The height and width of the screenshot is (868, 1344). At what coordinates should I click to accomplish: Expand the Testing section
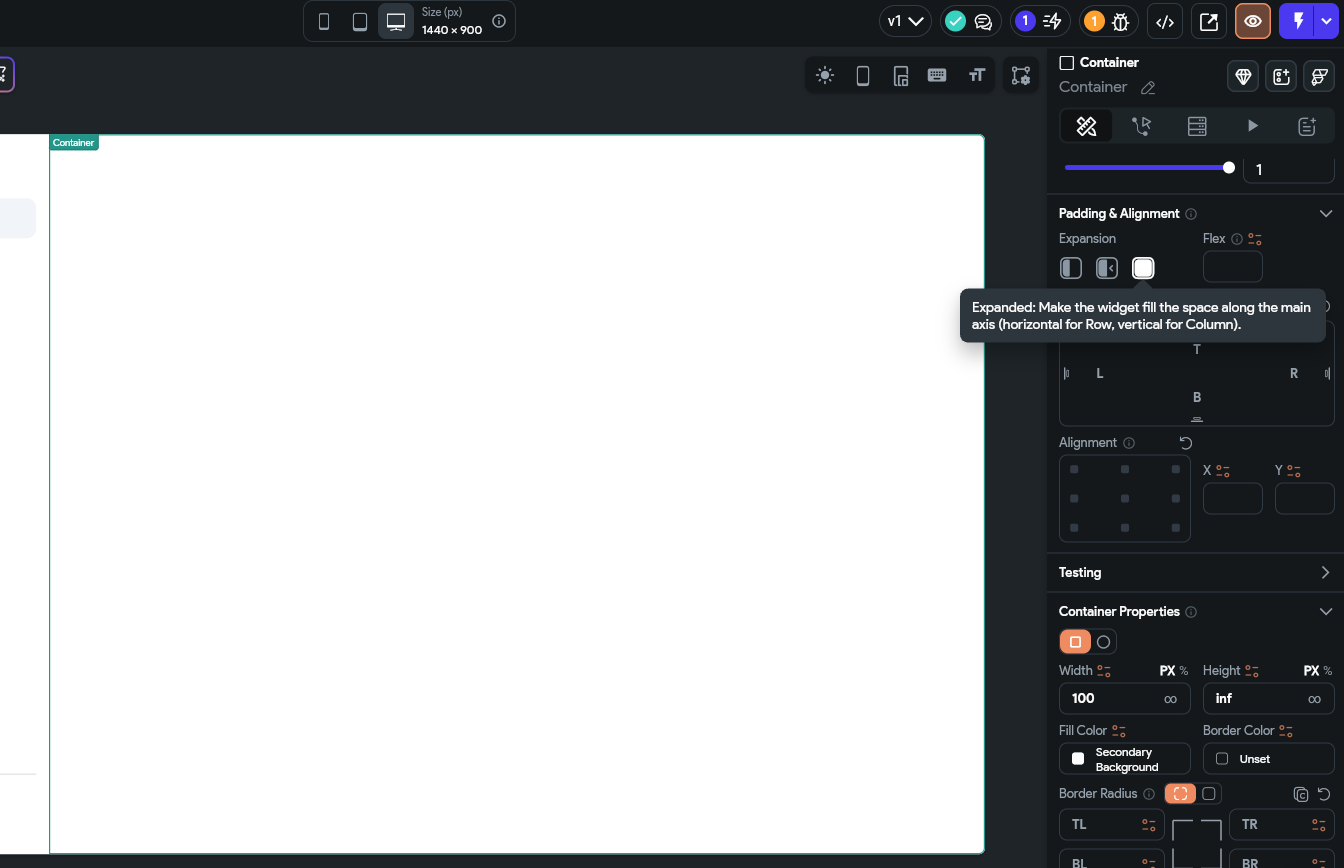point(1326,573)
